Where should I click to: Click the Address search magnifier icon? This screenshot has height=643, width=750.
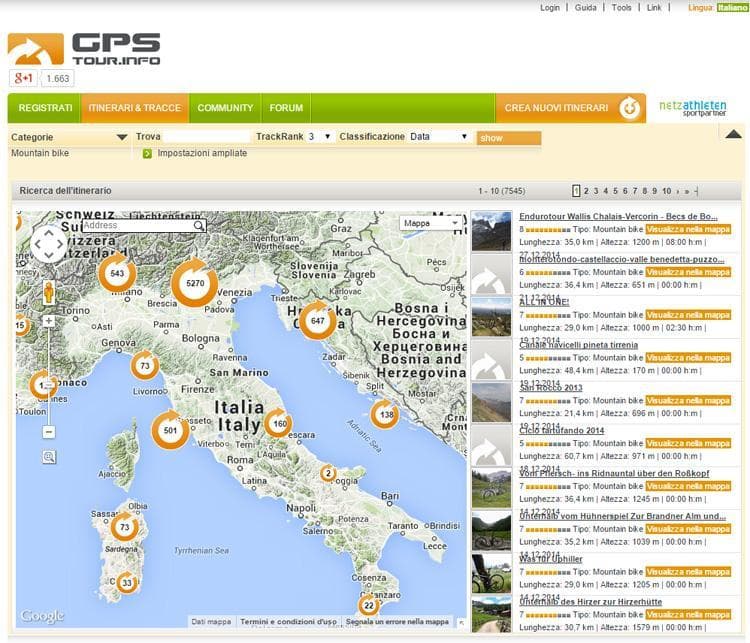click(x=199, y=226)
